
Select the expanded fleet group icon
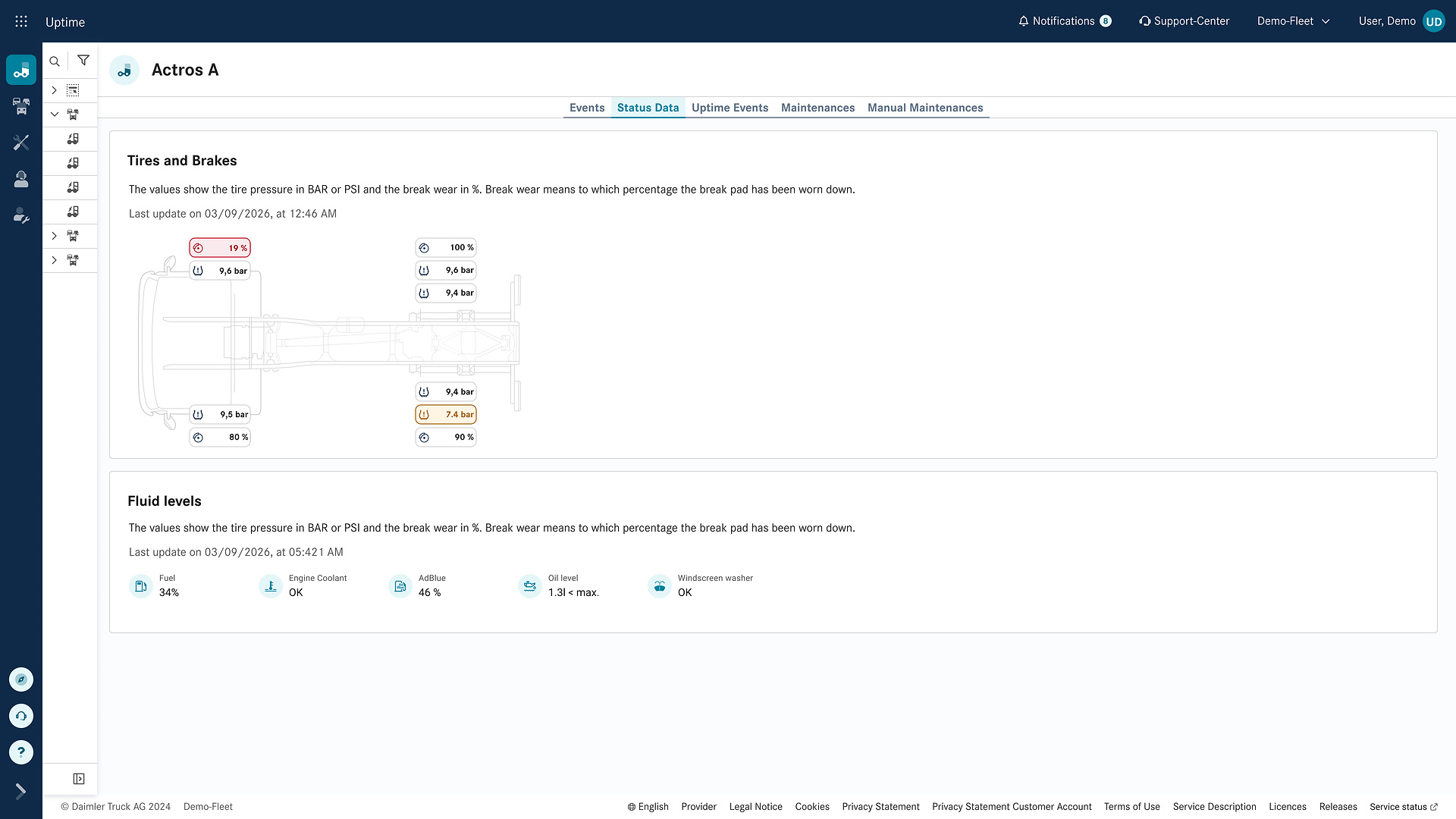point(73,115)
